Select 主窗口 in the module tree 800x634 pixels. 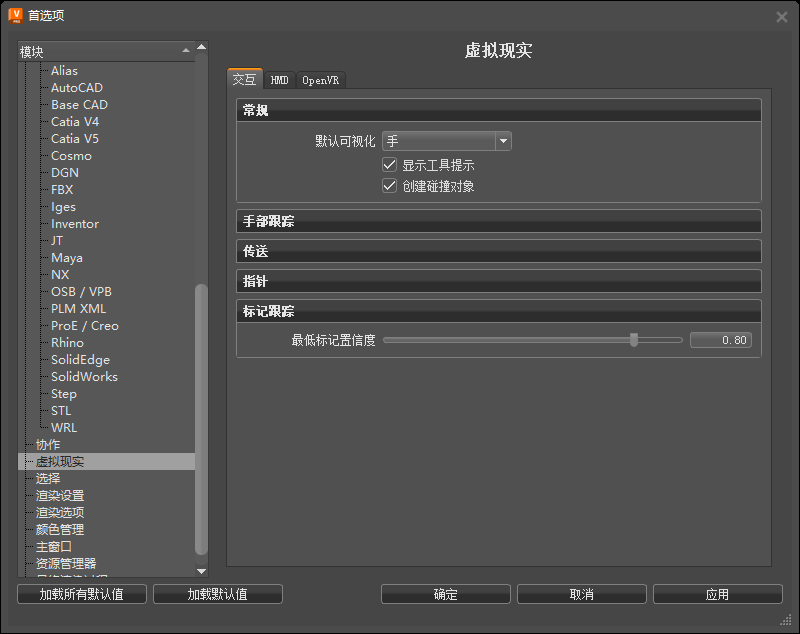coord(54,547)
